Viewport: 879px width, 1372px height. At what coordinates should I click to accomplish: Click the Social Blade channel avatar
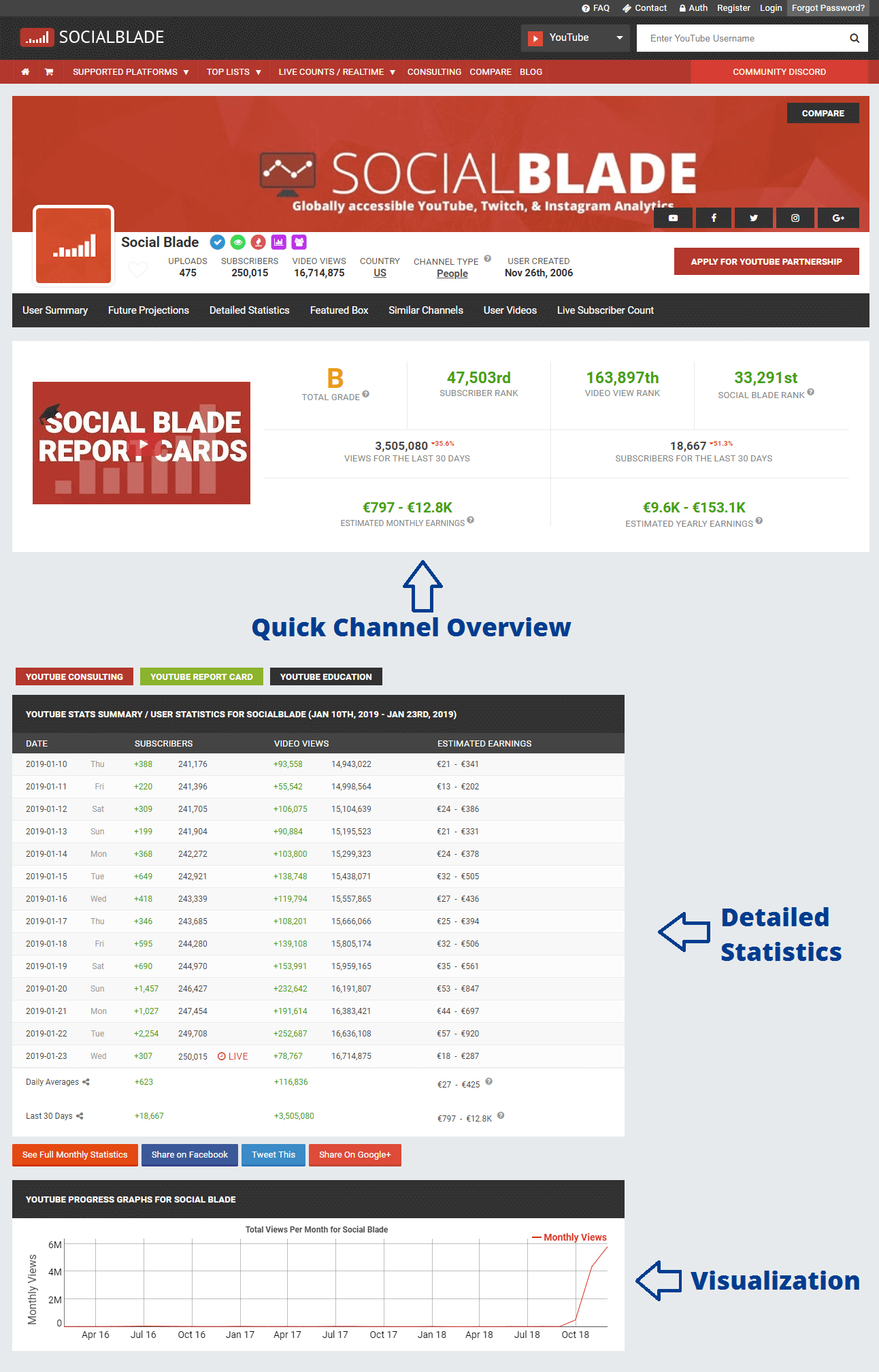tap(73, 246)
